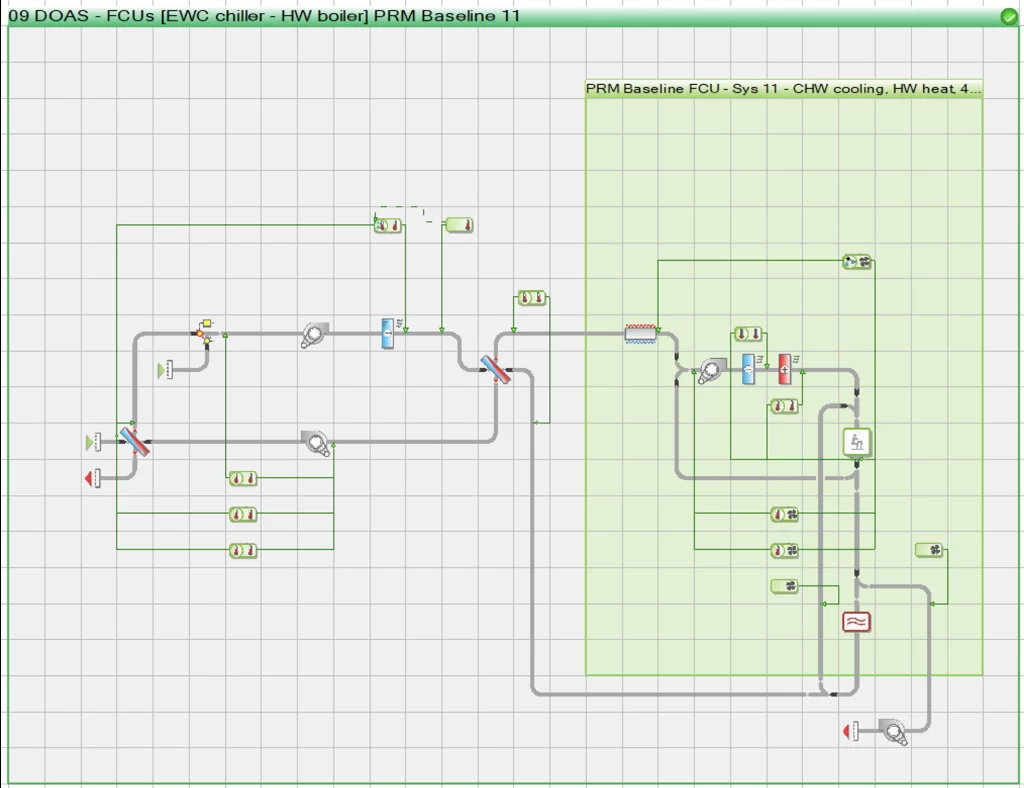
Task: Open the controller with the dashed link above the cooling coil
Action: 388,226
